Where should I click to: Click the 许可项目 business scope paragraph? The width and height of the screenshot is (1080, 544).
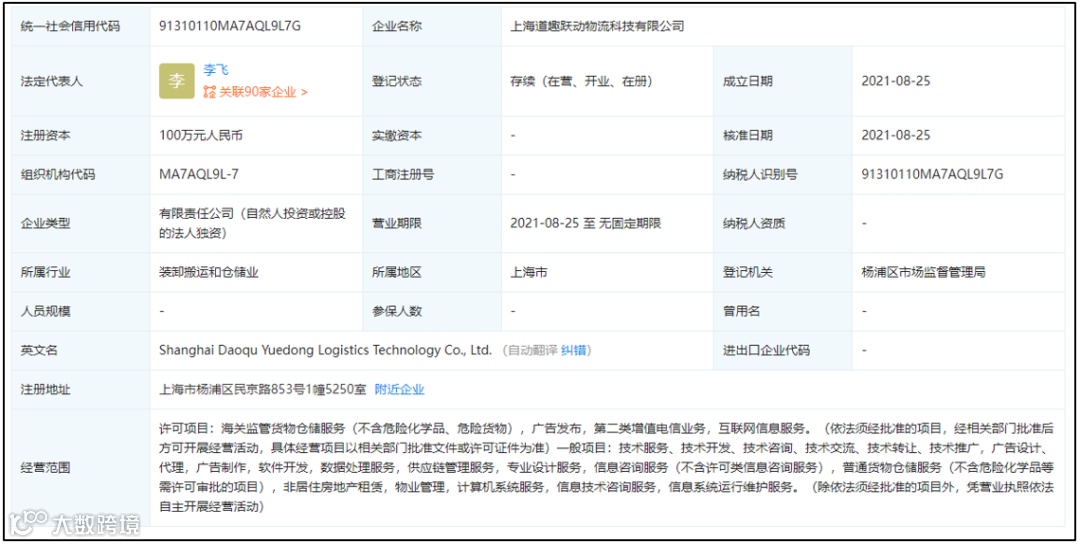click(606, 468)
